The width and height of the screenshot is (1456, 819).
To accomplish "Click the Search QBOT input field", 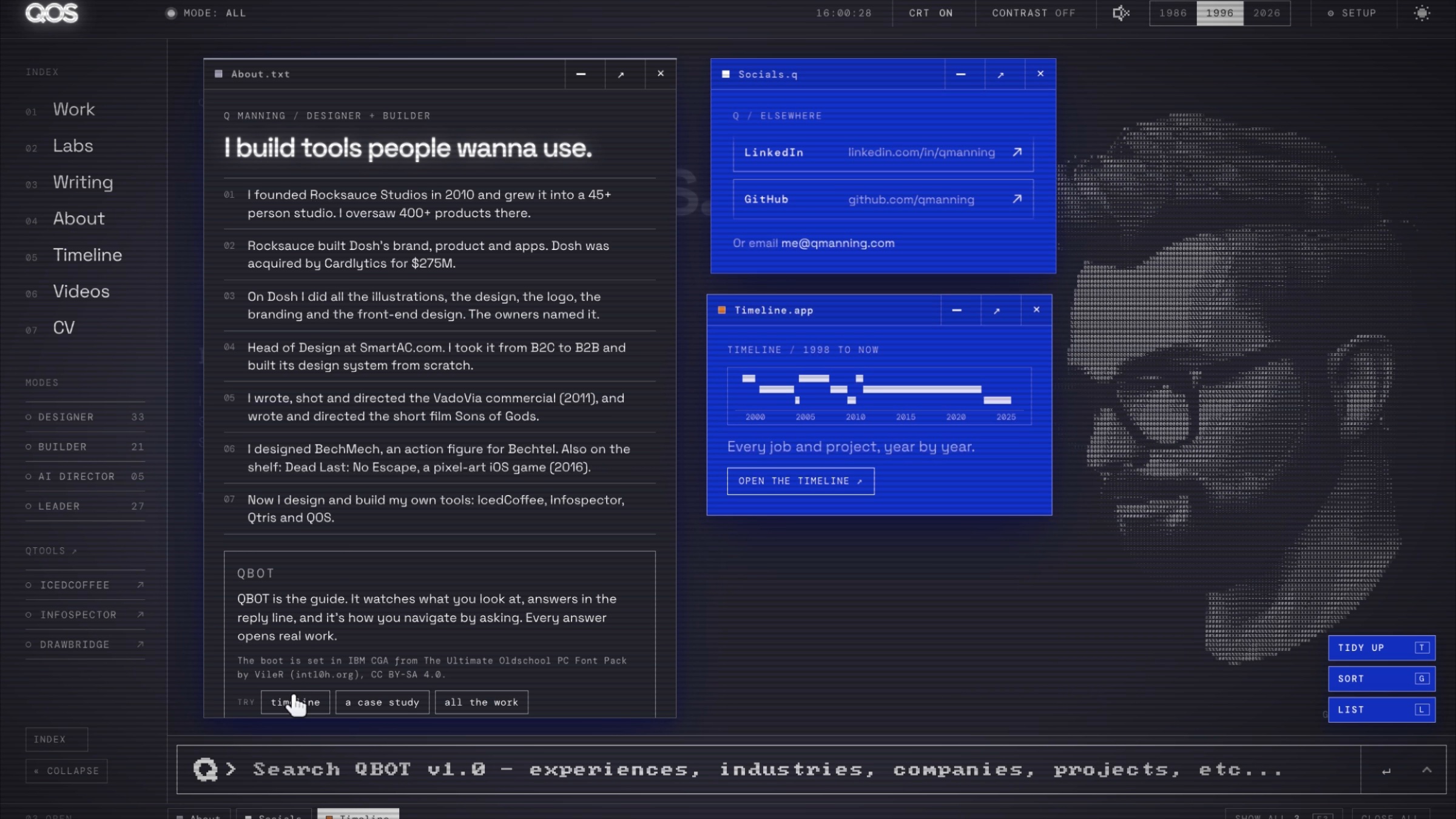I will click(x=767, y=769).
